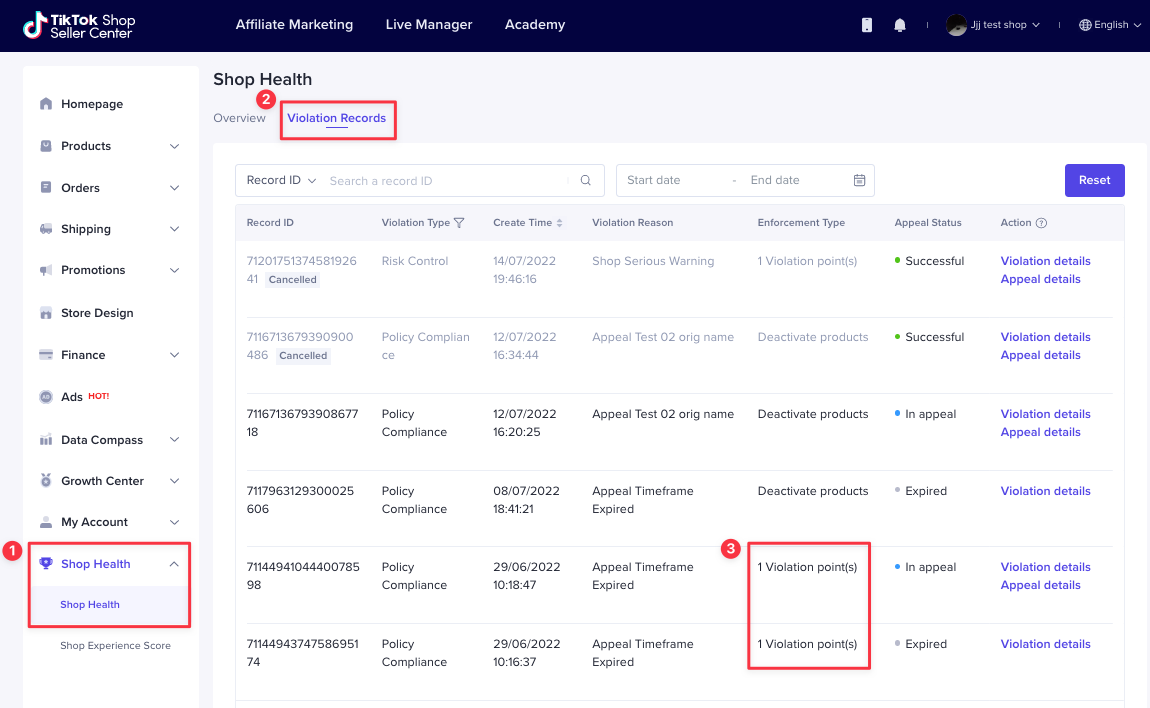The height and width of the screenshot is (708, 1150).
Task: Switch to the Overview tab
Action: 239,118
